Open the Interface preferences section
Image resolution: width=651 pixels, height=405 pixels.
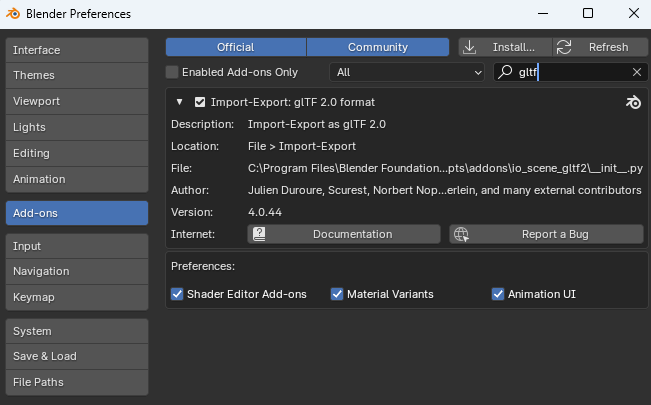point(77,50)
